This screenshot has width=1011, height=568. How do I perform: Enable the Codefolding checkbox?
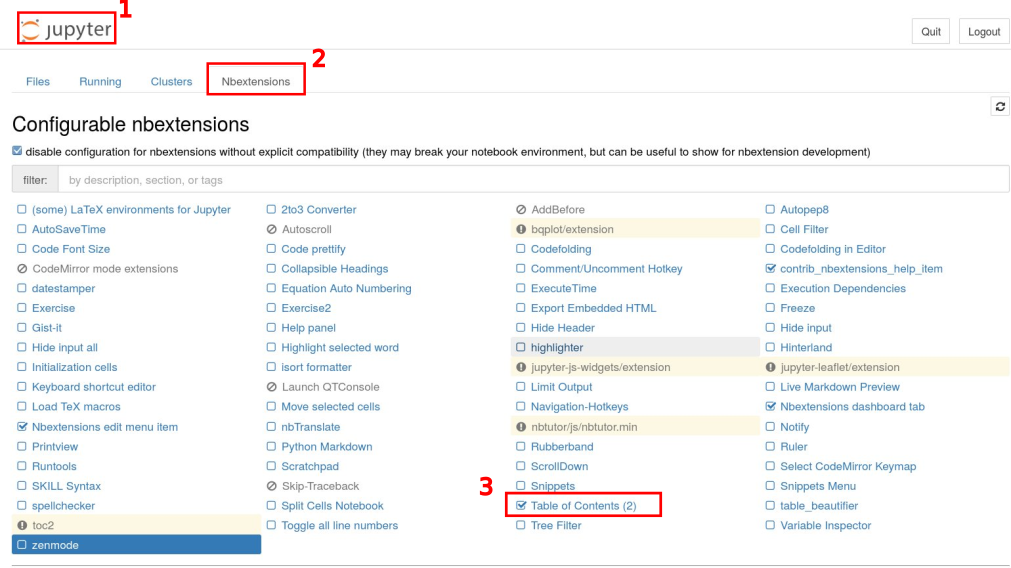pos(520,248)
